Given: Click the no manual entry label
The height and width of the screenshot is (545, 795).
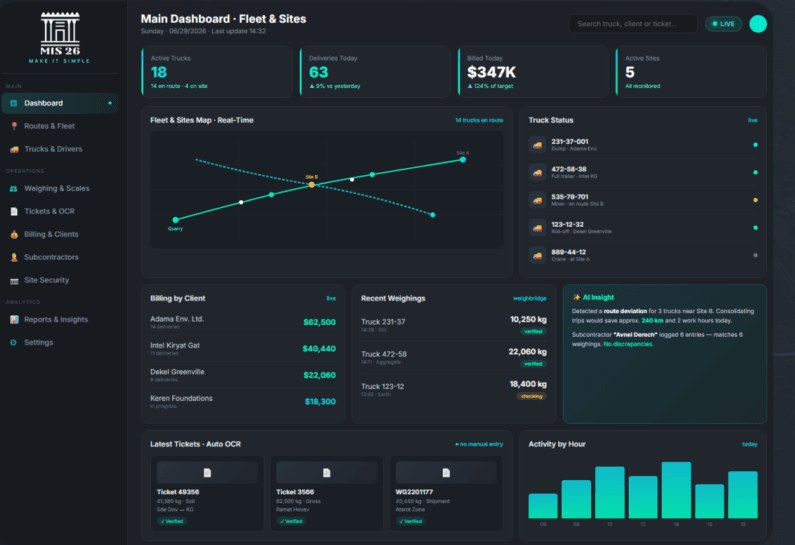Looking at the screenshot, I should pos(479,445).
